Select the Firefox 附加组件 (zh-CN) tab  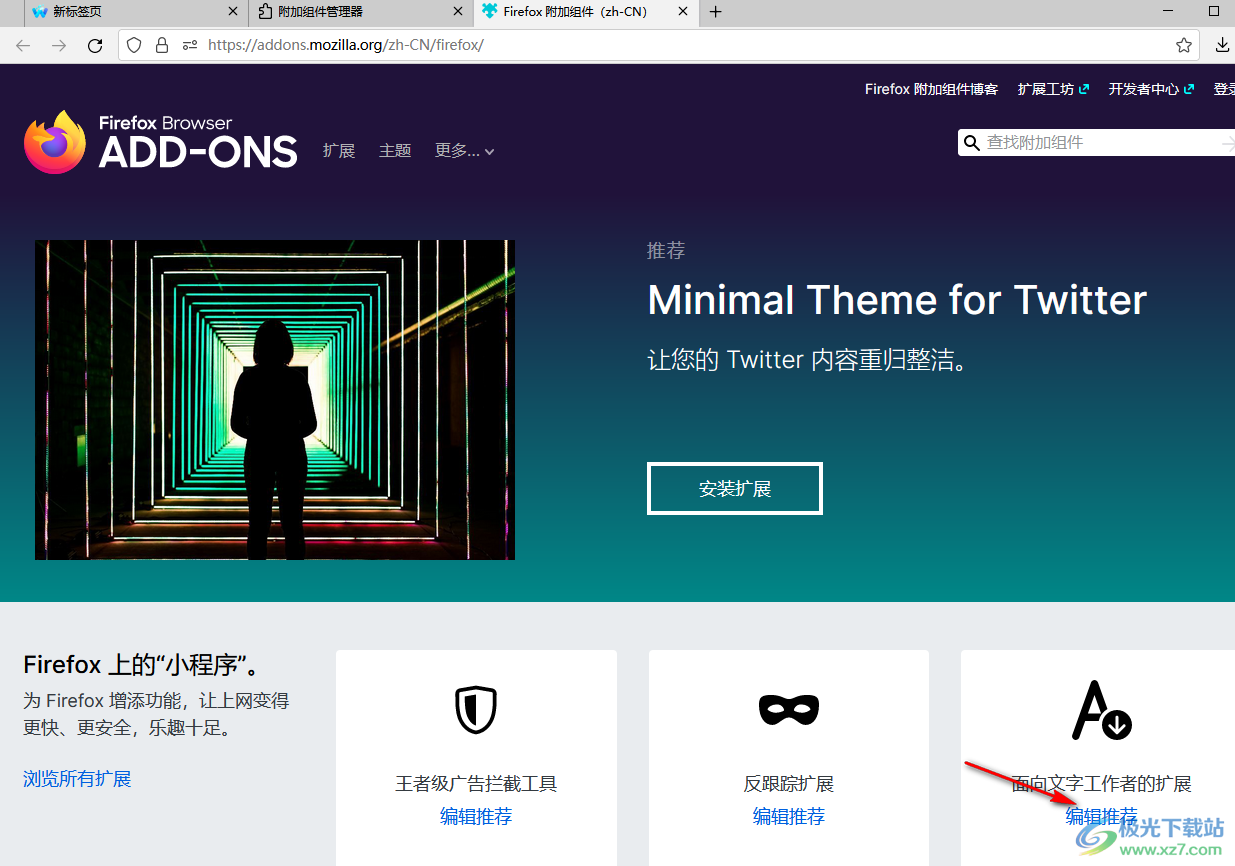click(586, 12)
